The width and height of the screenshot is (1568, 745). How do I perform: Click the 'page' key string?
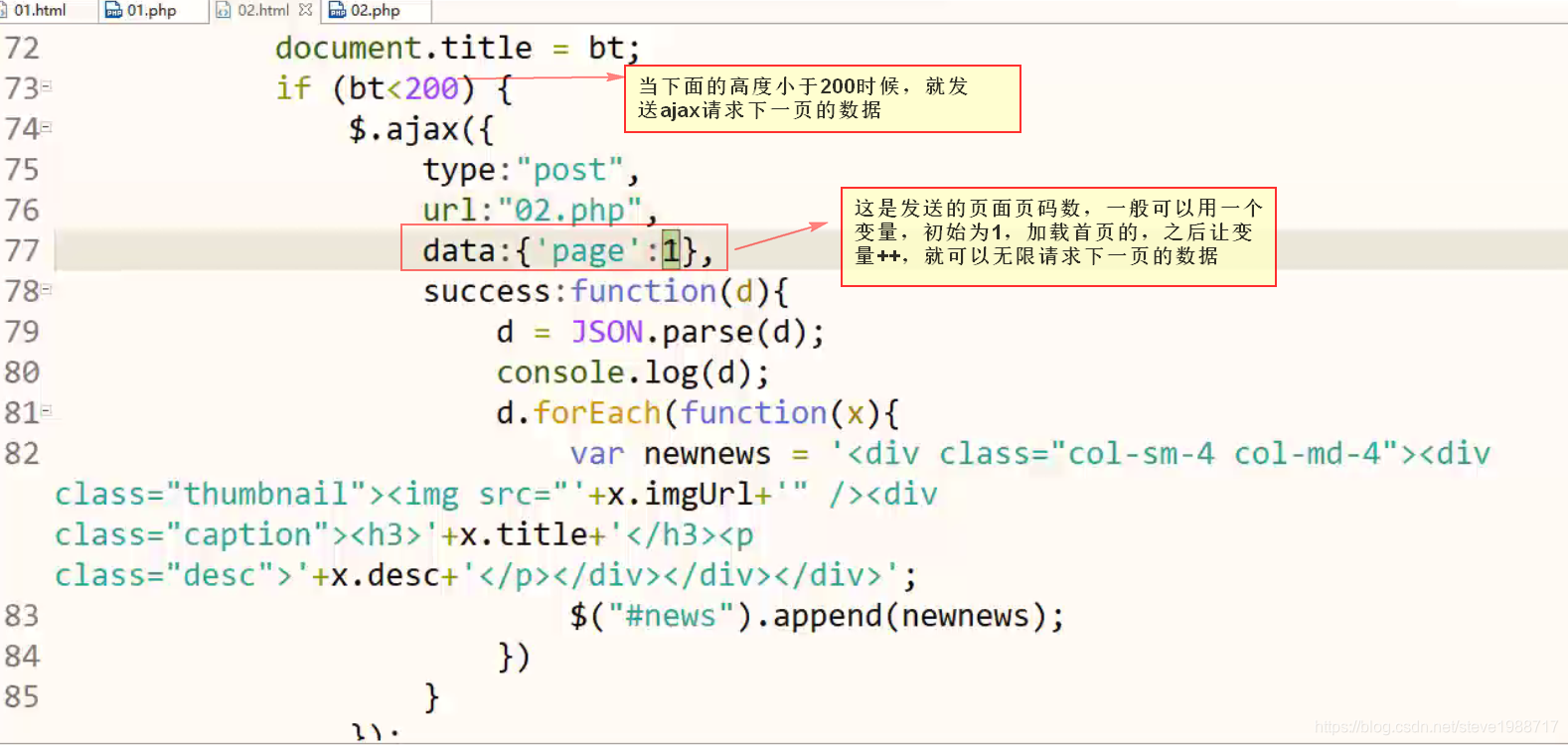click(x=587, y=251)
